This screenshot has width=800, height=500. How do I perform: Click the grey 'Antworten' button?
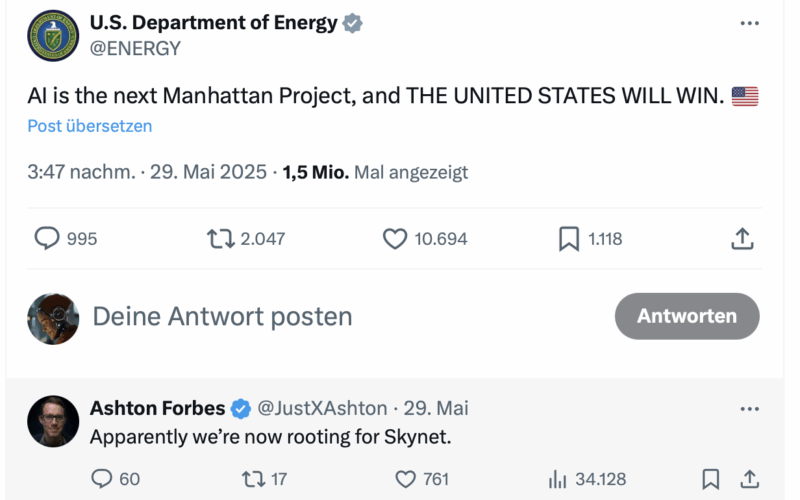[x=687, y=316]
